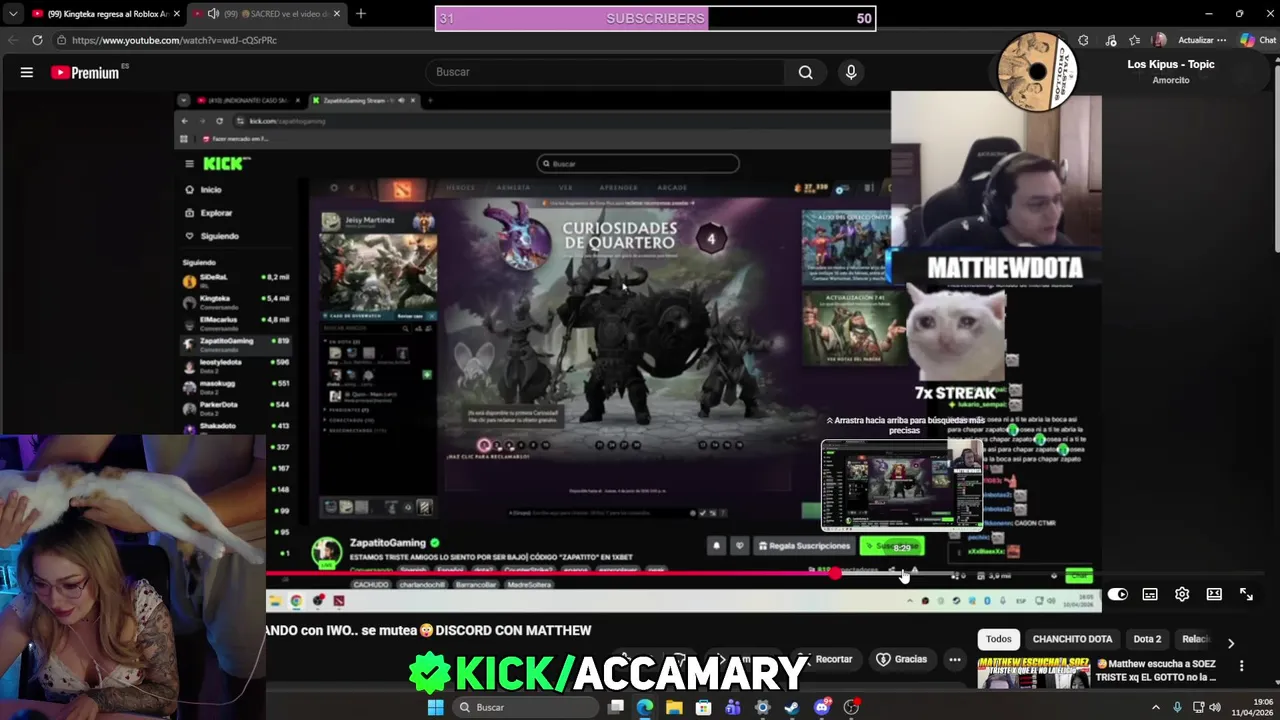The width and height of the screenshot is (1280, 720).
Task: Go back with the browser back arrow
Action: (13, 40)
